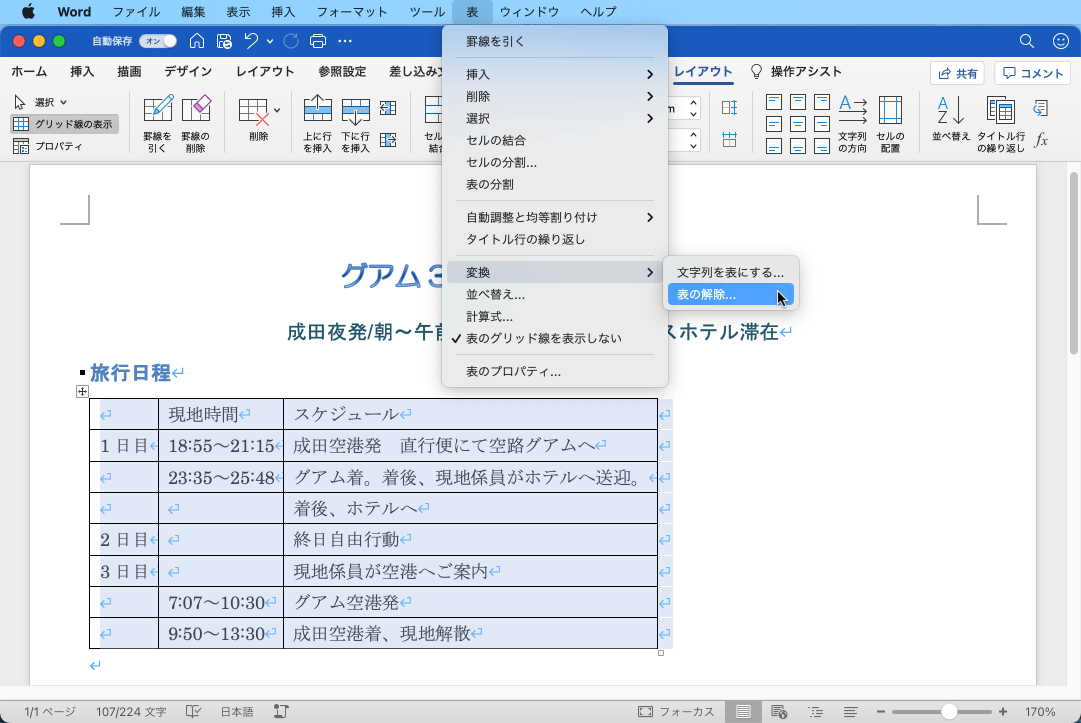Choose 表の解除... in the submenu

tap(730, 294)
